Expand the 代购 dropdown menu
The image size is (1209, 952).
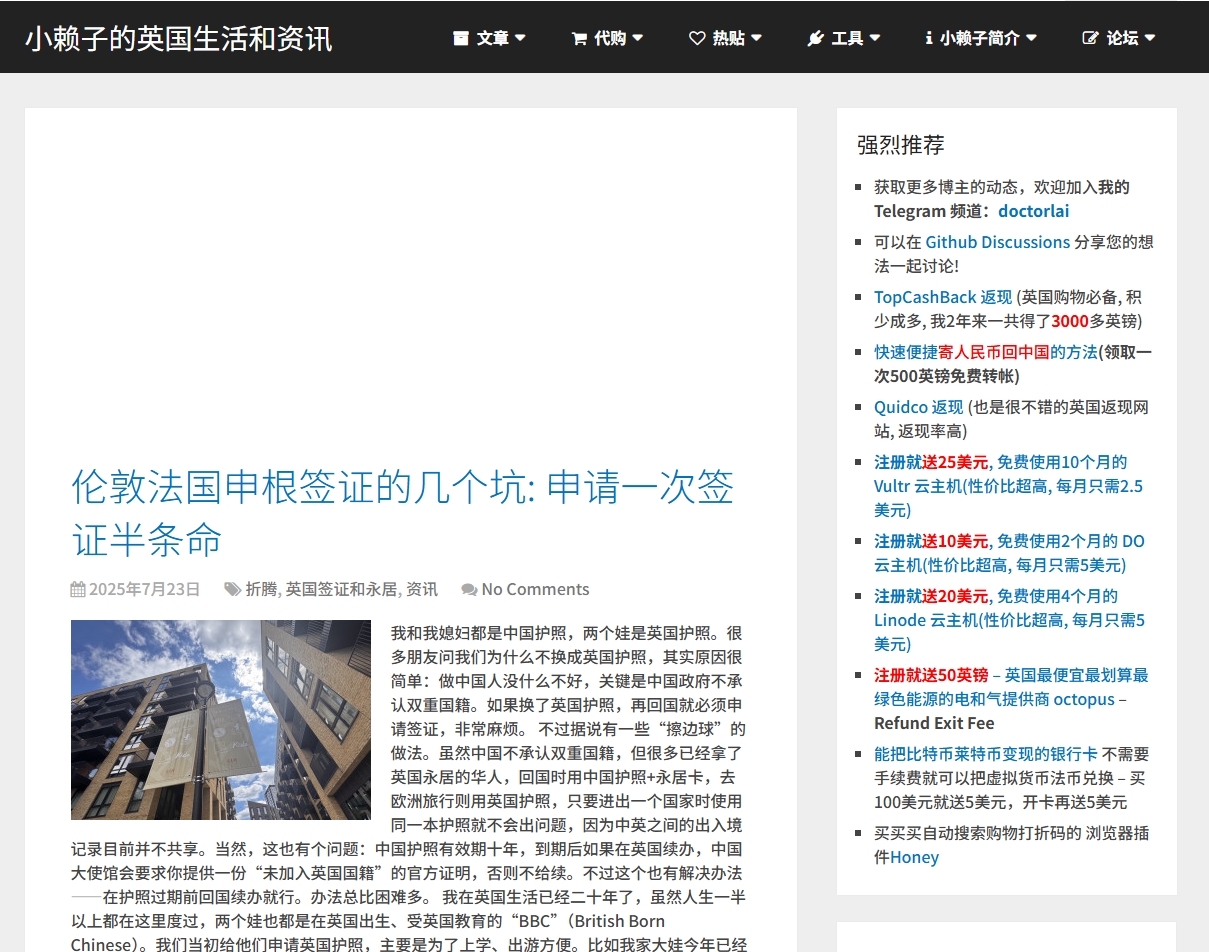click(606, 38)
